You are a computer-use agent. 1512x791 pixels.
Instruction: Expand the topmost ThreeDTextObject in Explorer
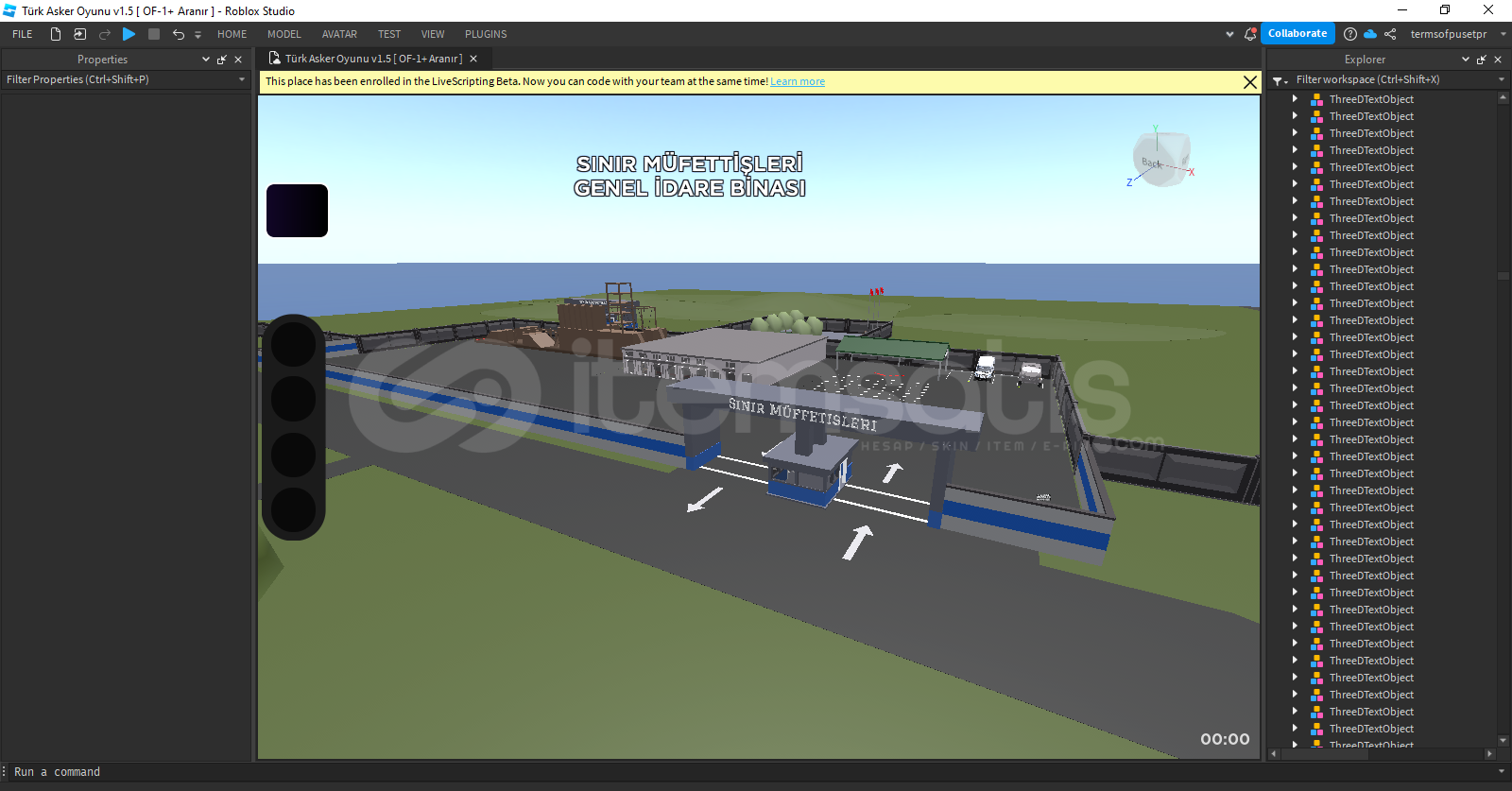pyautogui.click(x=1295, y=99)
